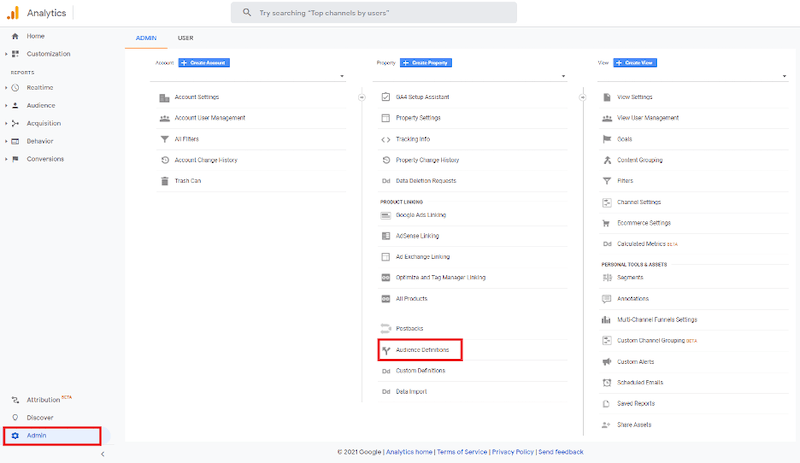Click the Acquisition branching icon
The width and height of the screenshot is (800, 463).
tap(15, 124)
